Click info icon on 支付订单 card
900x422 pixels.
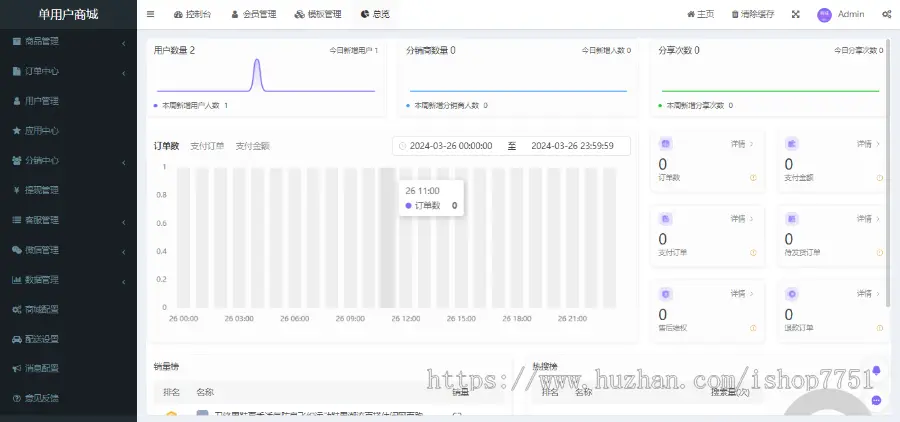754,253
